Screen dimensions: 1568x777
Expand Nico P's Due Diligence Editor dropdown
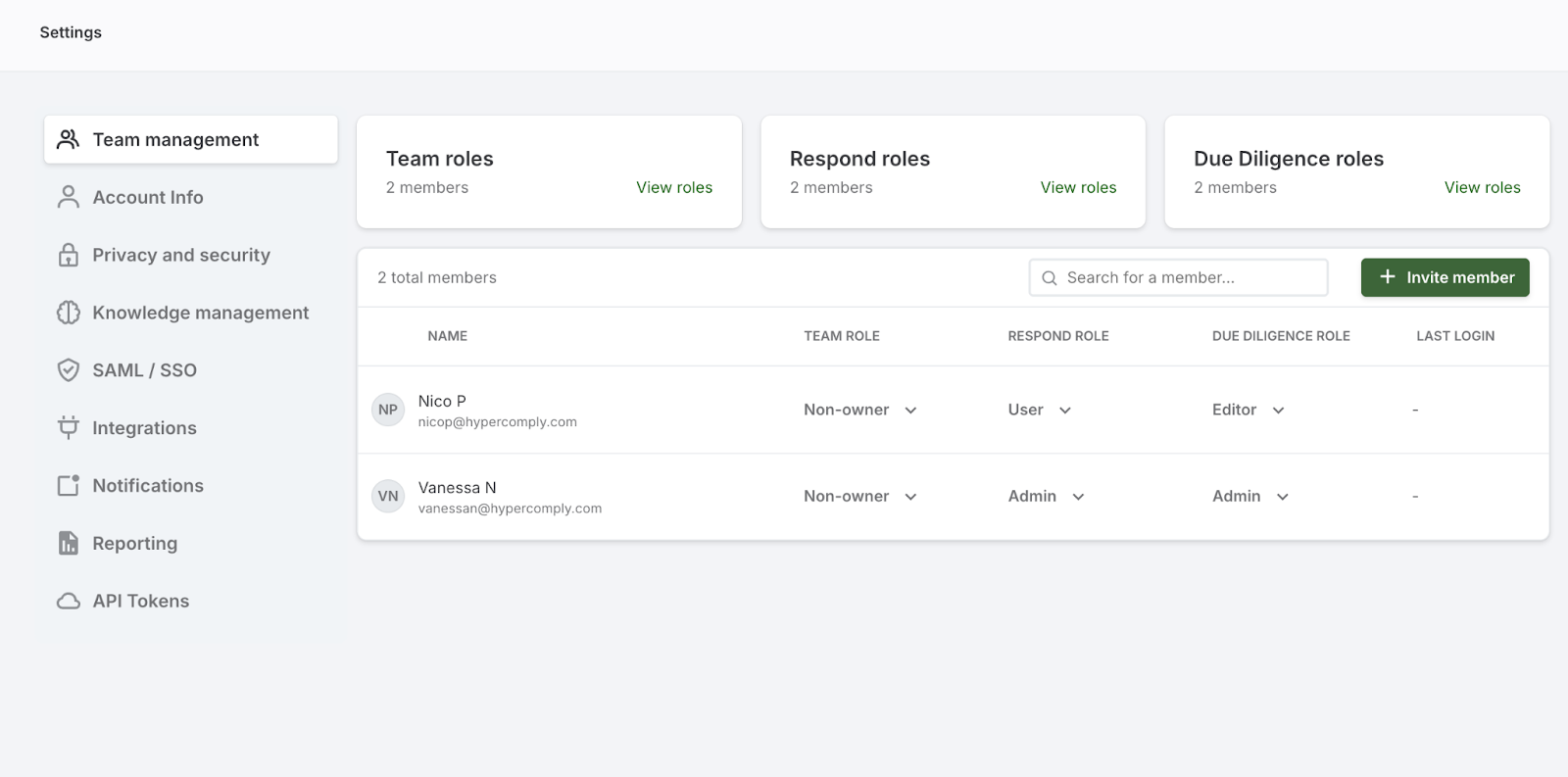click(1249, 410)
